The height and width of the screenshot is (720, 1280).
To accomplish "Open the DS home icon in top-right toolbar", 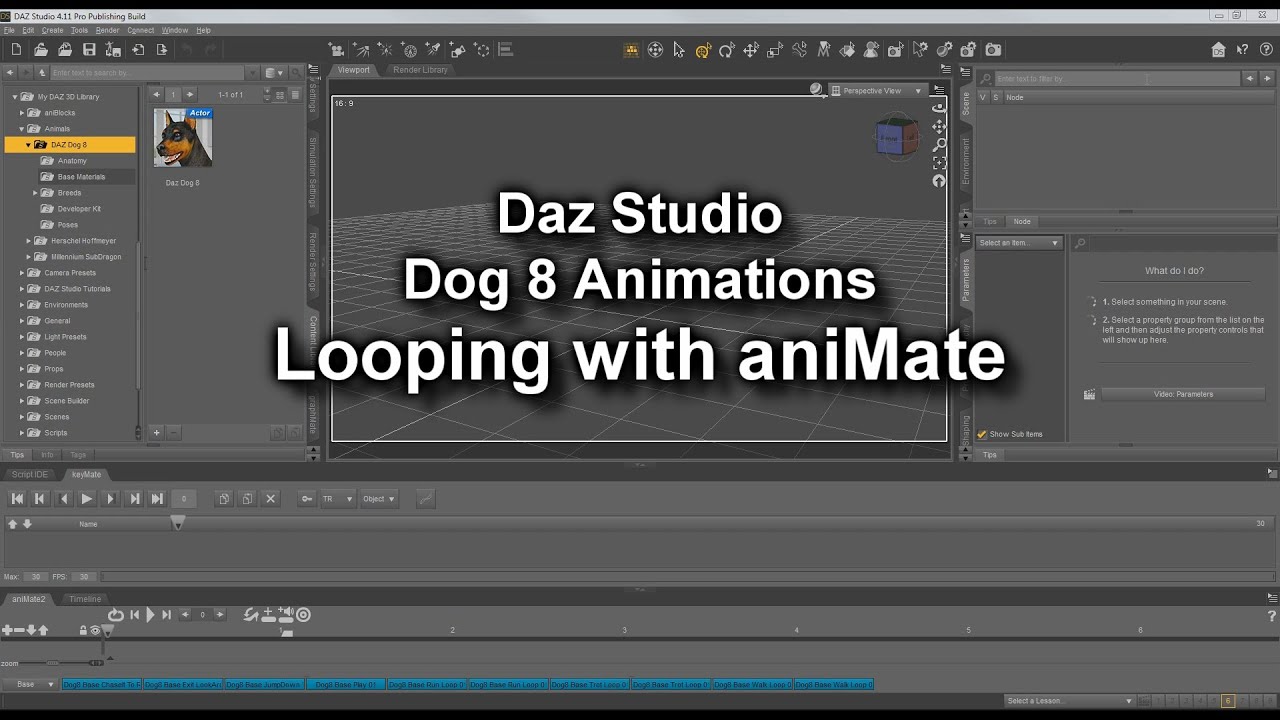I will (1218, 50).
